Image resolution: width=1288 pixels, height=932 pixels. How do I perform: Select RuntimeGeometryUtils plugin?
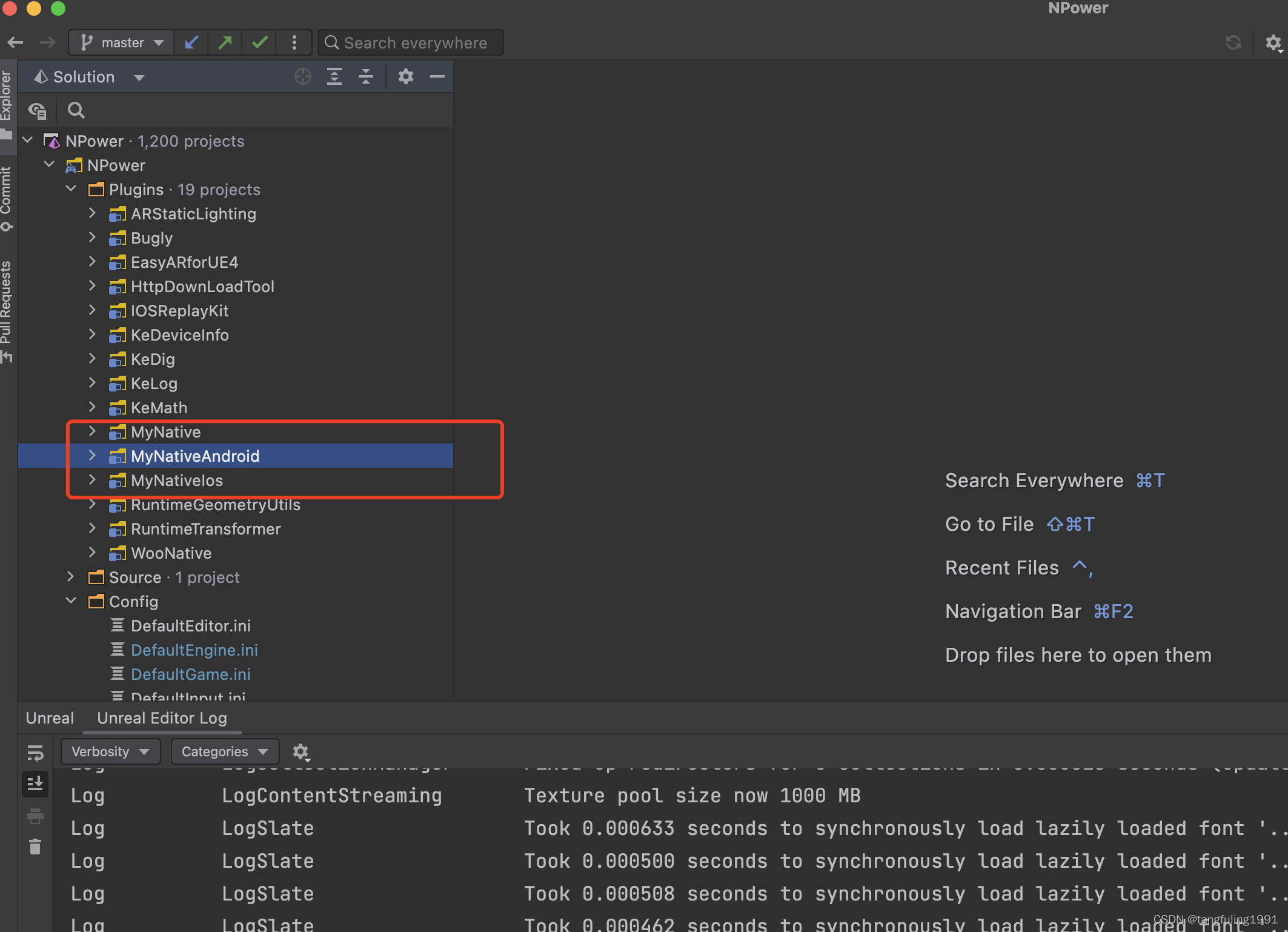[x=216, y=505]
